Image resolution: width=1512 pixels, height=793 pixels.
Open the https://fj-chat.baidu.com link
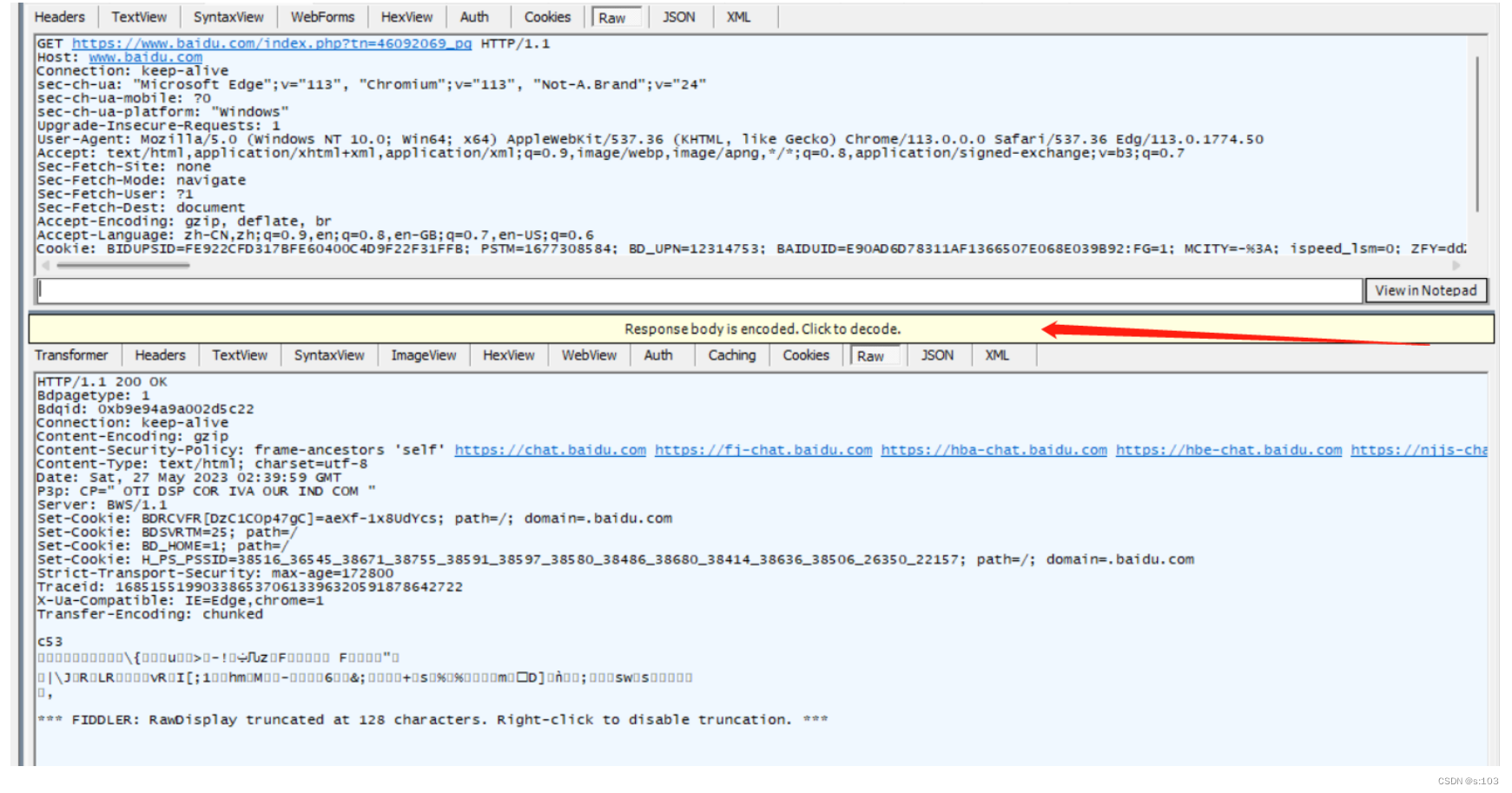(x=763, y=450)
